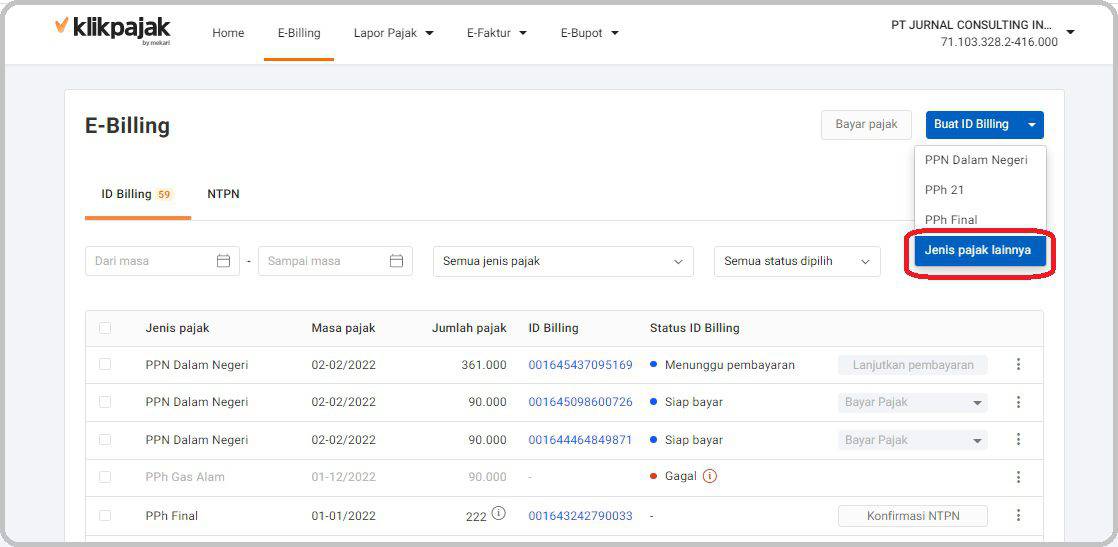This screenshot has width=1118, height=547.
Task: Click the ID Billing column header
Action: (x=553, y=328)
